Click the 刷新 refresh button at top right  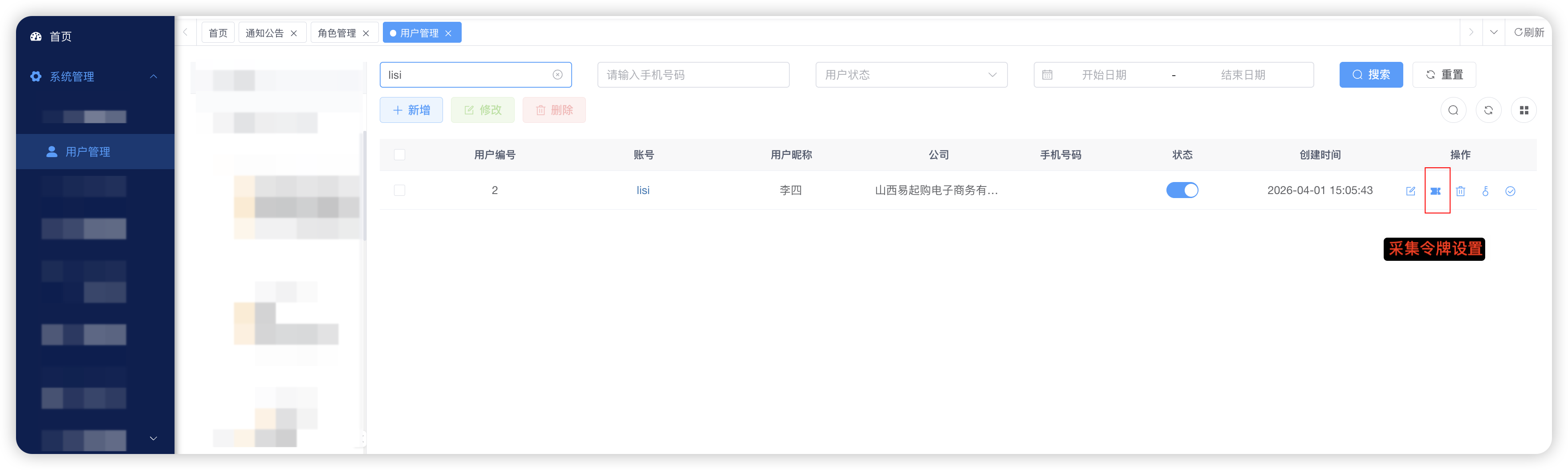[x=1529, y=33]
